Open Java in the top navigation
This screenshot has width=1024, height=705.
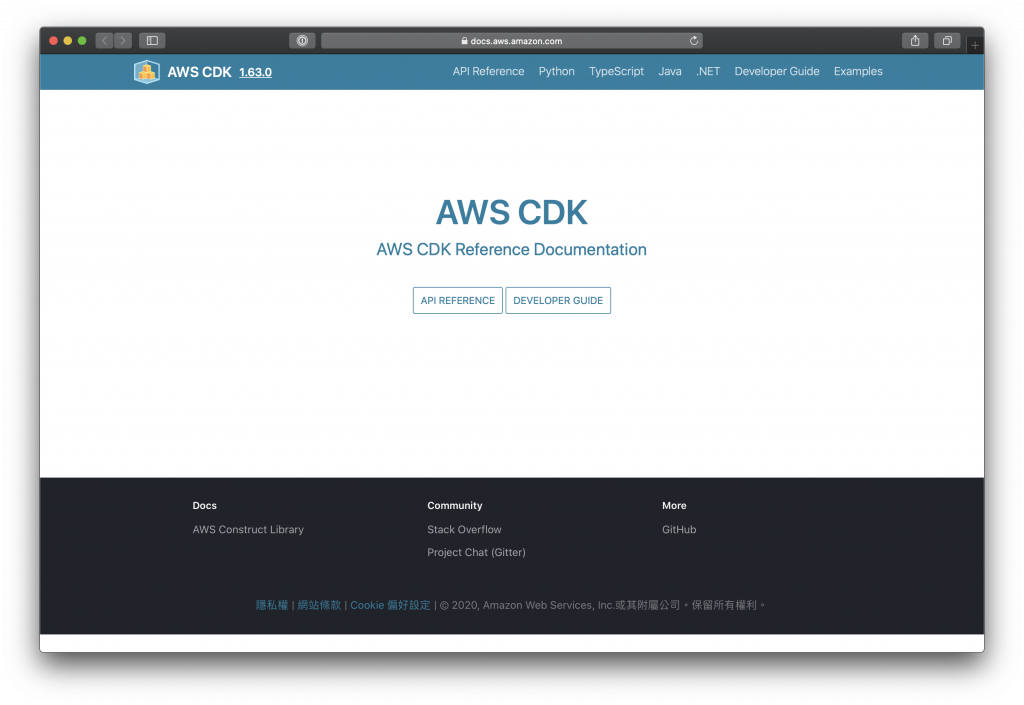click(670, 71)
